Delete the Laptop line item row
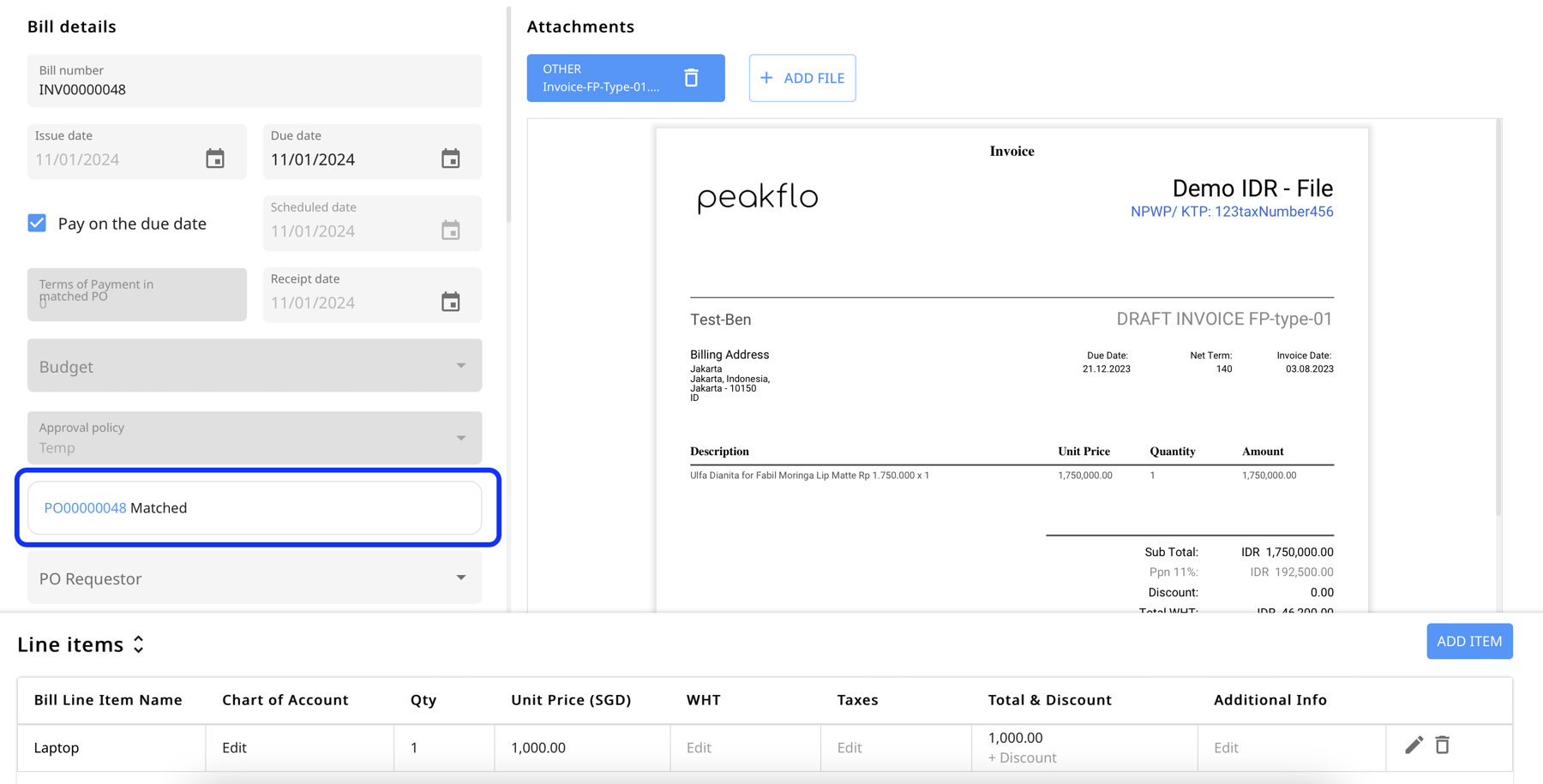1543x784 pixels. tap(1443, 745)
